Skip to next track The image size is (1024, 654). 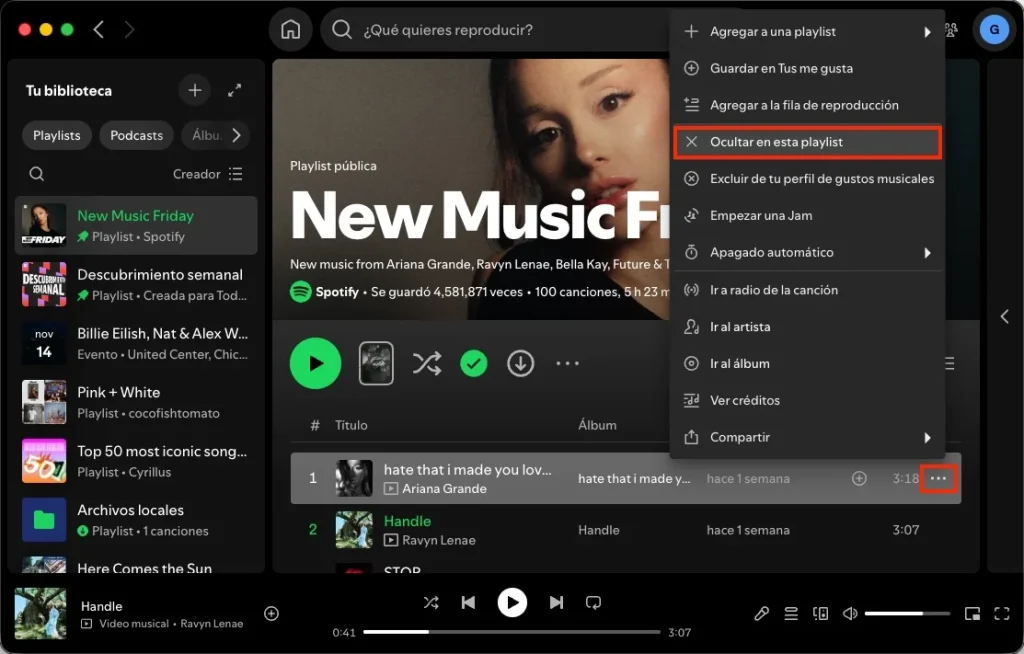pos(556,602)
